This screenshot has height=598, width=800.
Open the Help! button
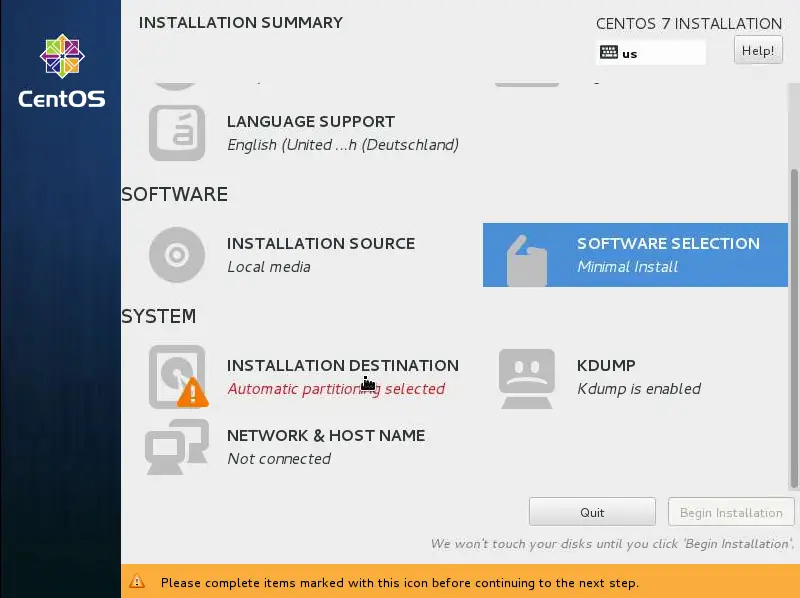[758, 50]
